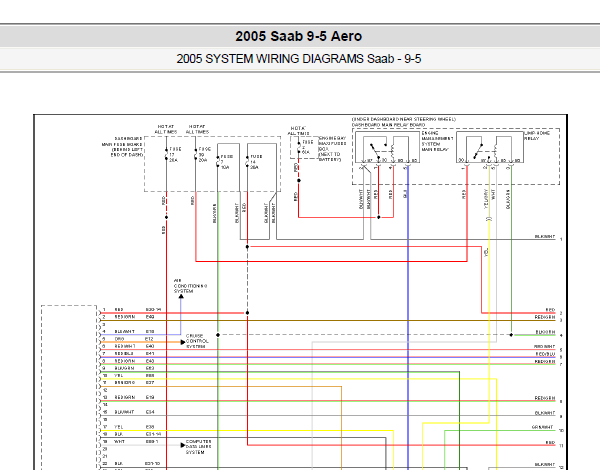600x470 pixels.
Task: Click the GRN/WHT label at right output 10
Action: (543, 427)
